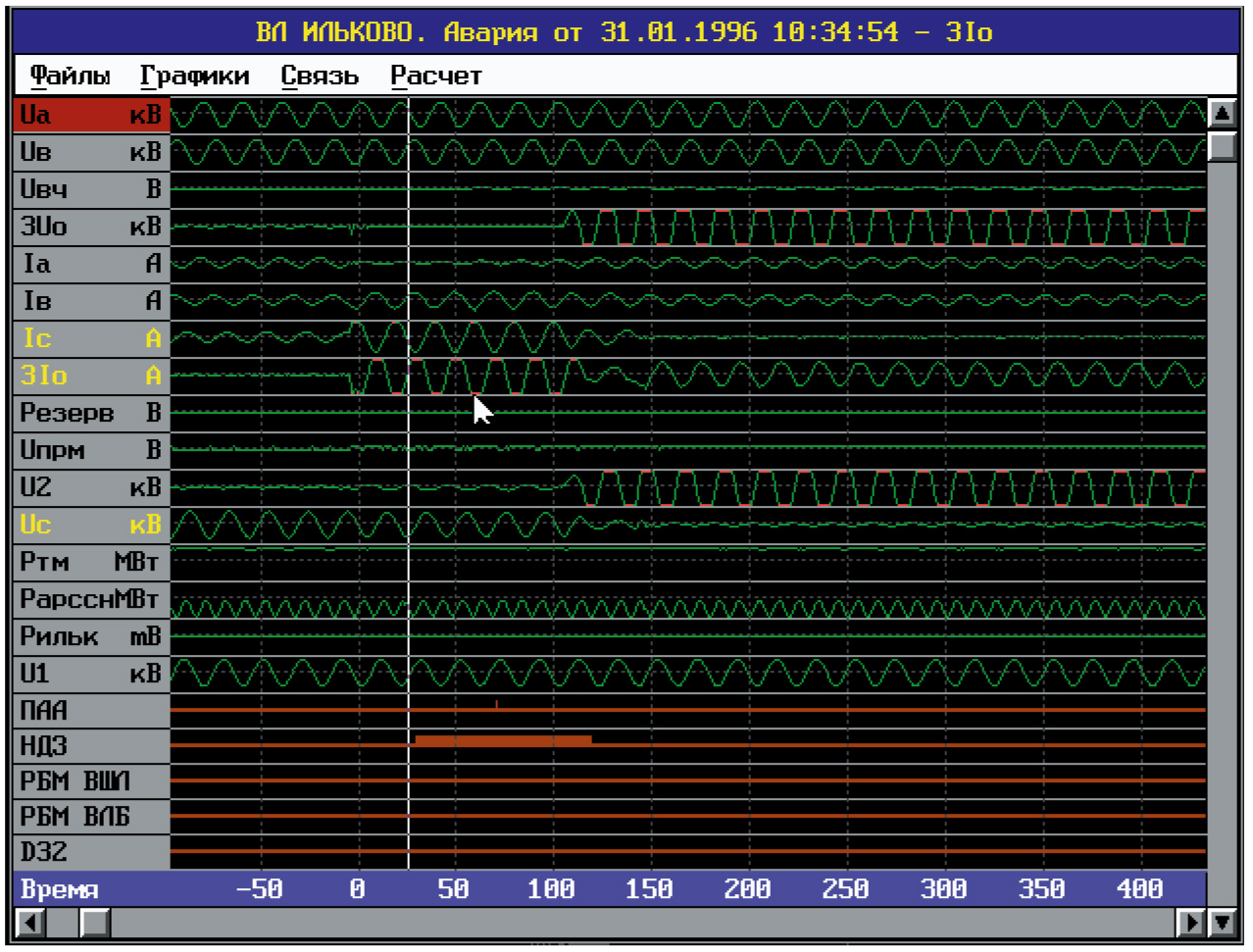Toggle the highlighted Ic A channel

[91, 338]
